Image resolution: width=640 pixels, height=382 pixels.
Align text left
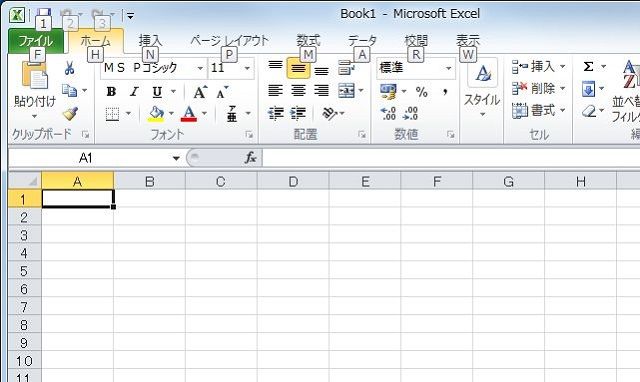tap(275, 90)
